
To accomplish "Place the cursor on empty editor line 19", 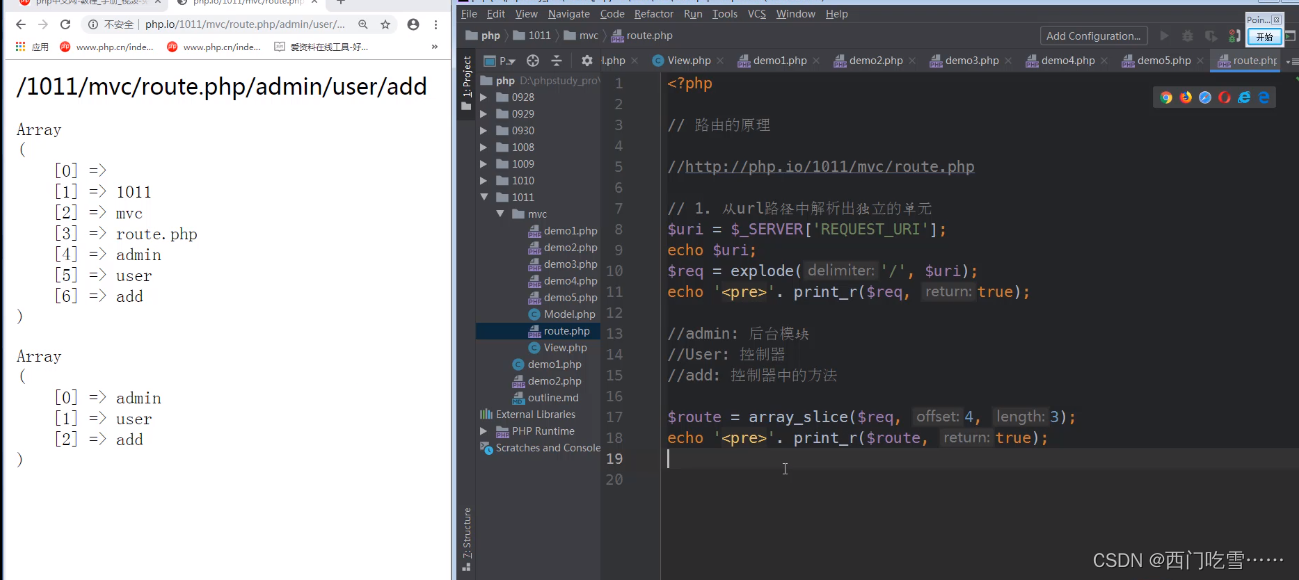I will pos(979,459).
